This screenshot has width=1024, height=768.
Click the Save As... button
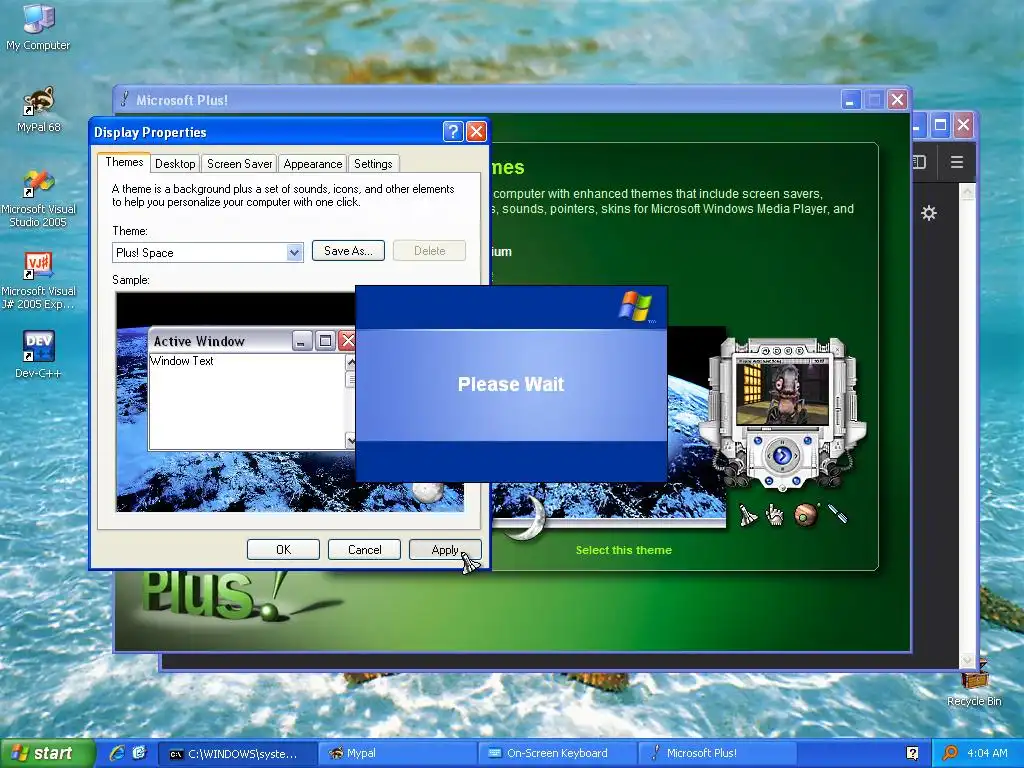(x=348, y=251)
